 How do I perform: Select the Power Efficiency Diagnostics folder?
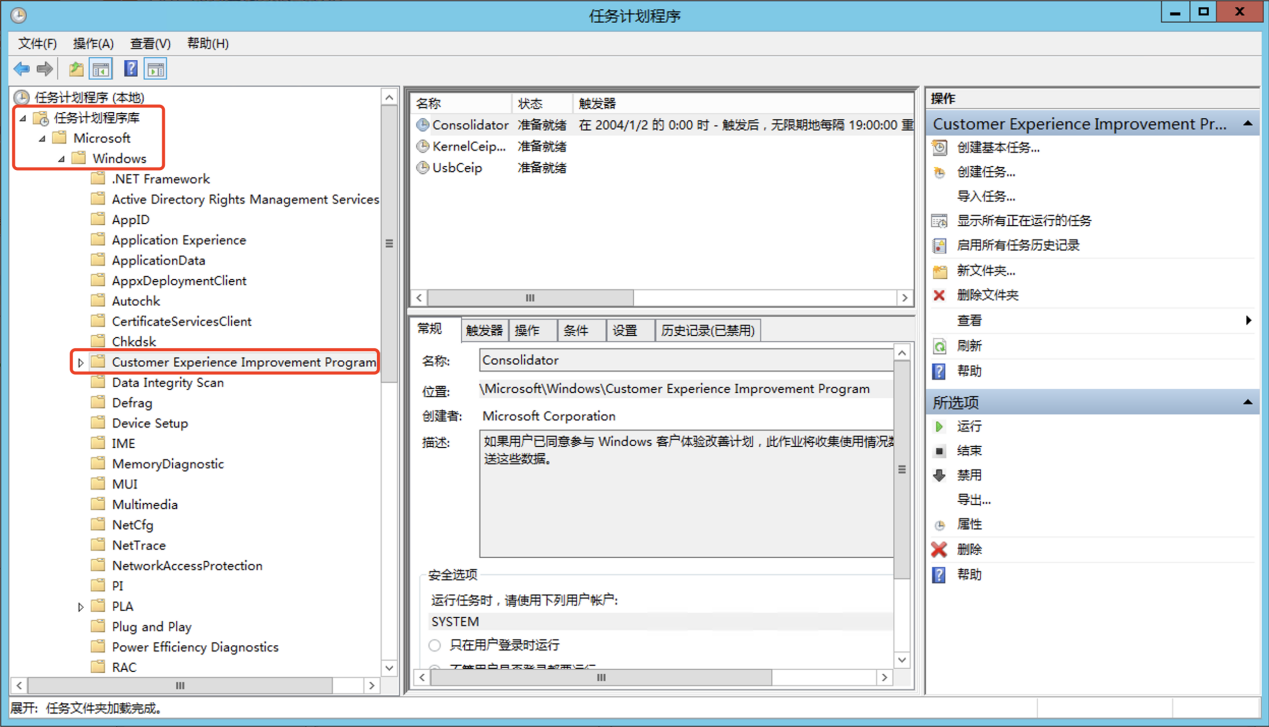click(x=195, y=647)
